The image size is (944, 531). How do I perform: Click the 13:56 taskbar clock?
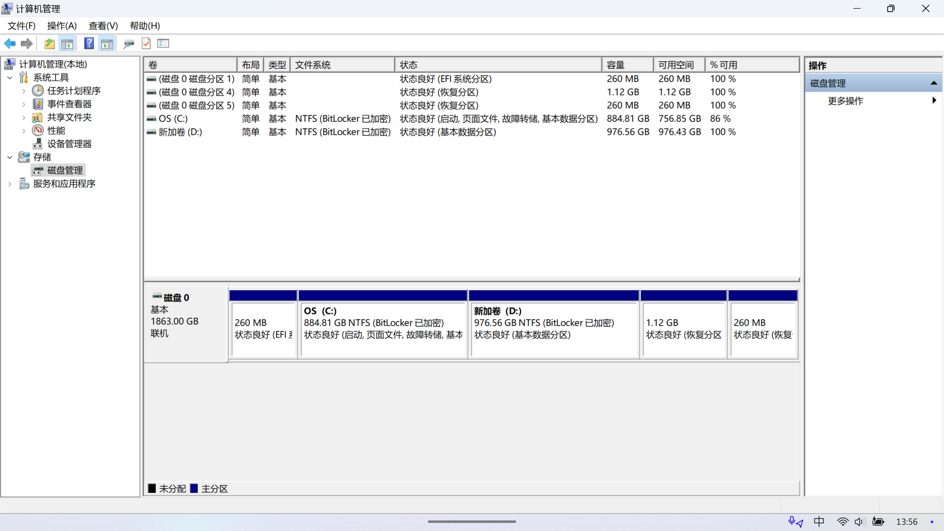907,521
